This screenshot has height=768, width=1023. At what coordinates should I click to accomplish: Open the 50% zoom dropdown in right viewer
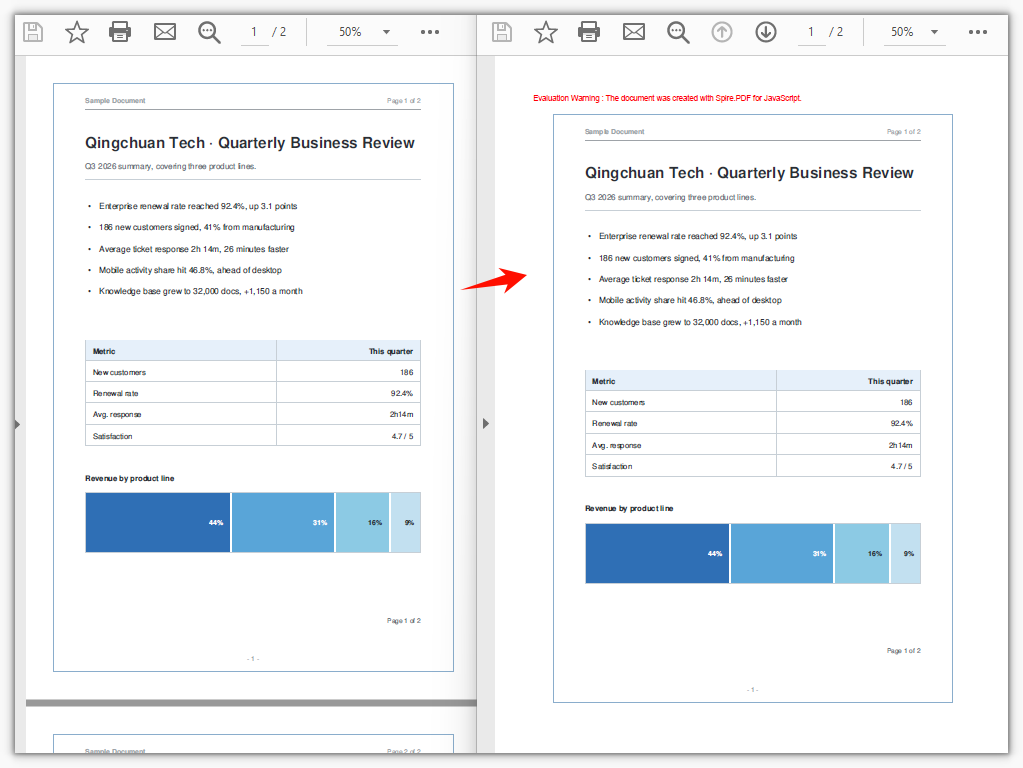pyautogui.click(x=914, y=32)
